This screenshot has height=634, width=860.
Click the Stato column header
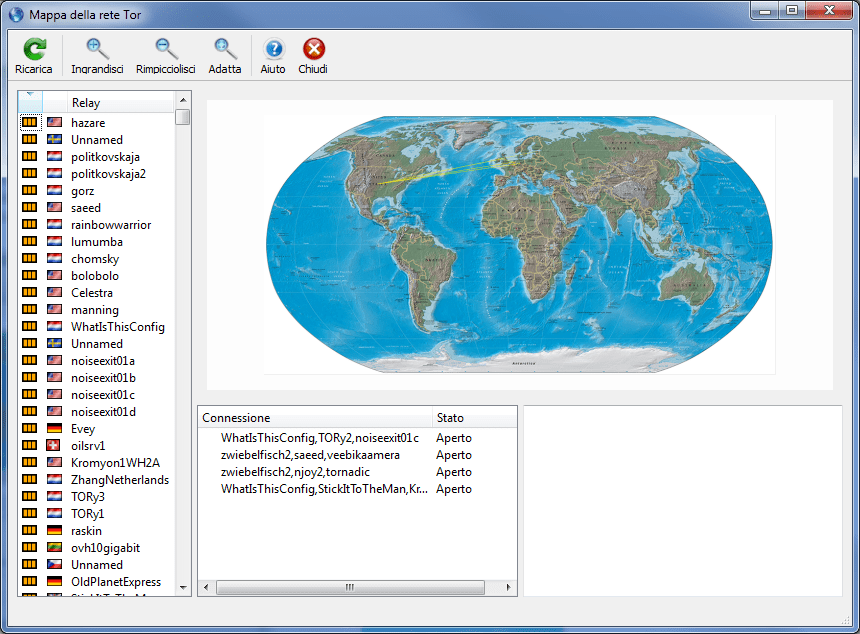[474, 418]
